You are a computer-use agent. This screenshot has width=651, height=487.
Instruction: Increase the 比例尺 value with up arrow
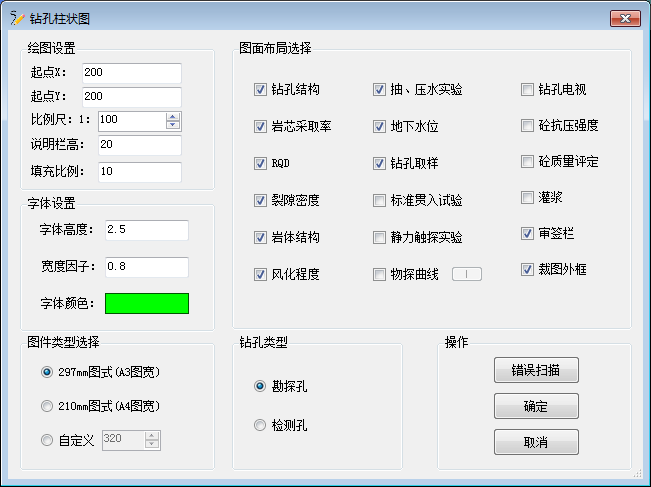(173, 116)
